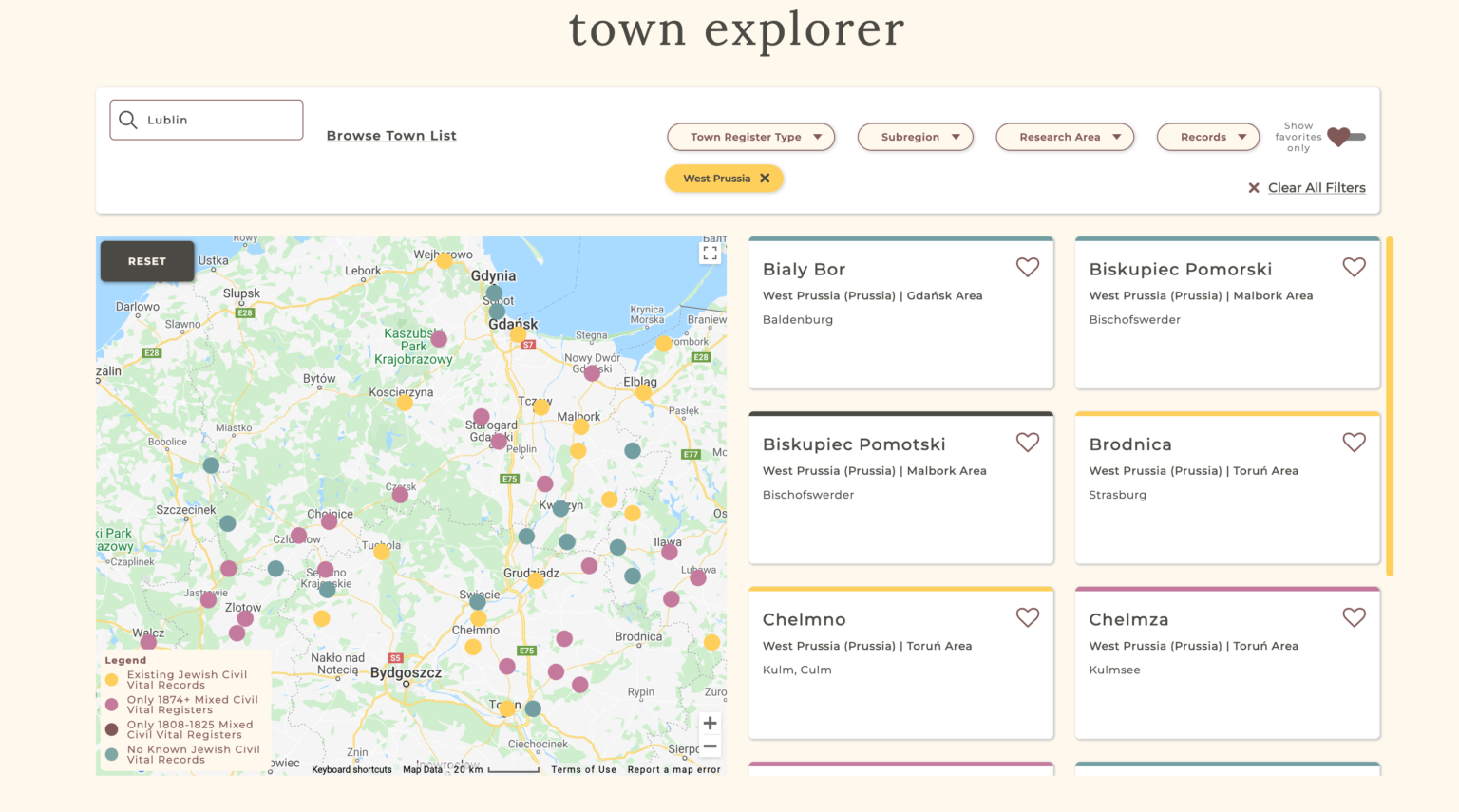
Task: Enable Show favorites only
Action: click(1345, 138)
